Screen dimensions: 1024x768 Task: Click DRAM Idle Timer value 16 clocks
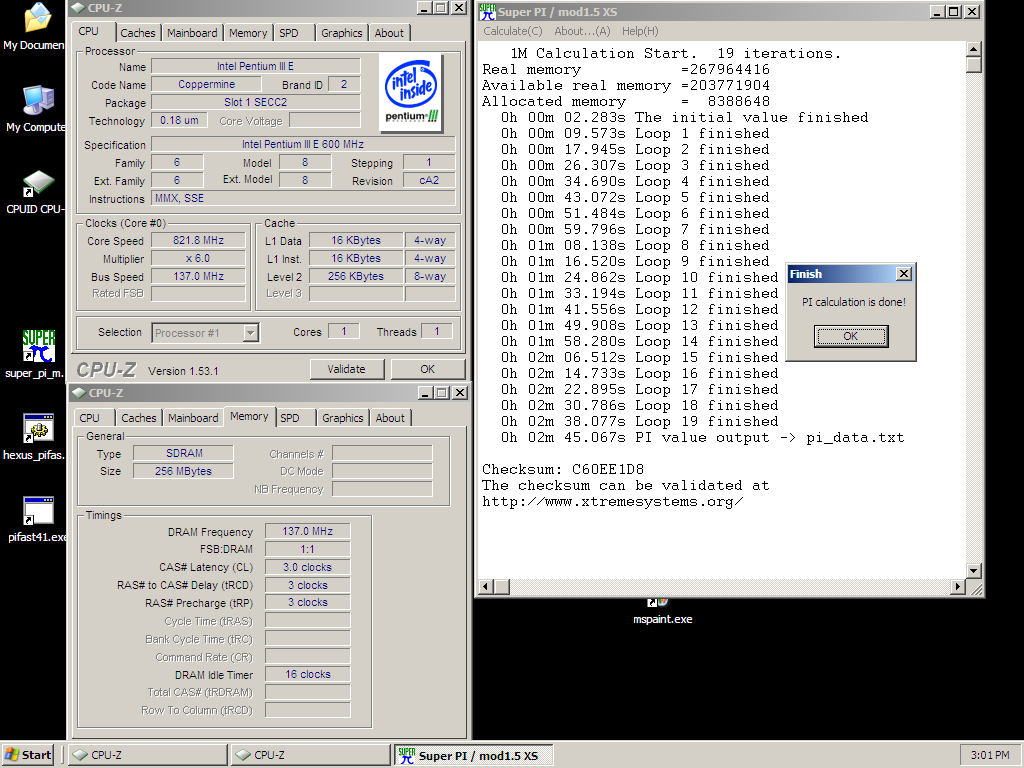(308, 675)
